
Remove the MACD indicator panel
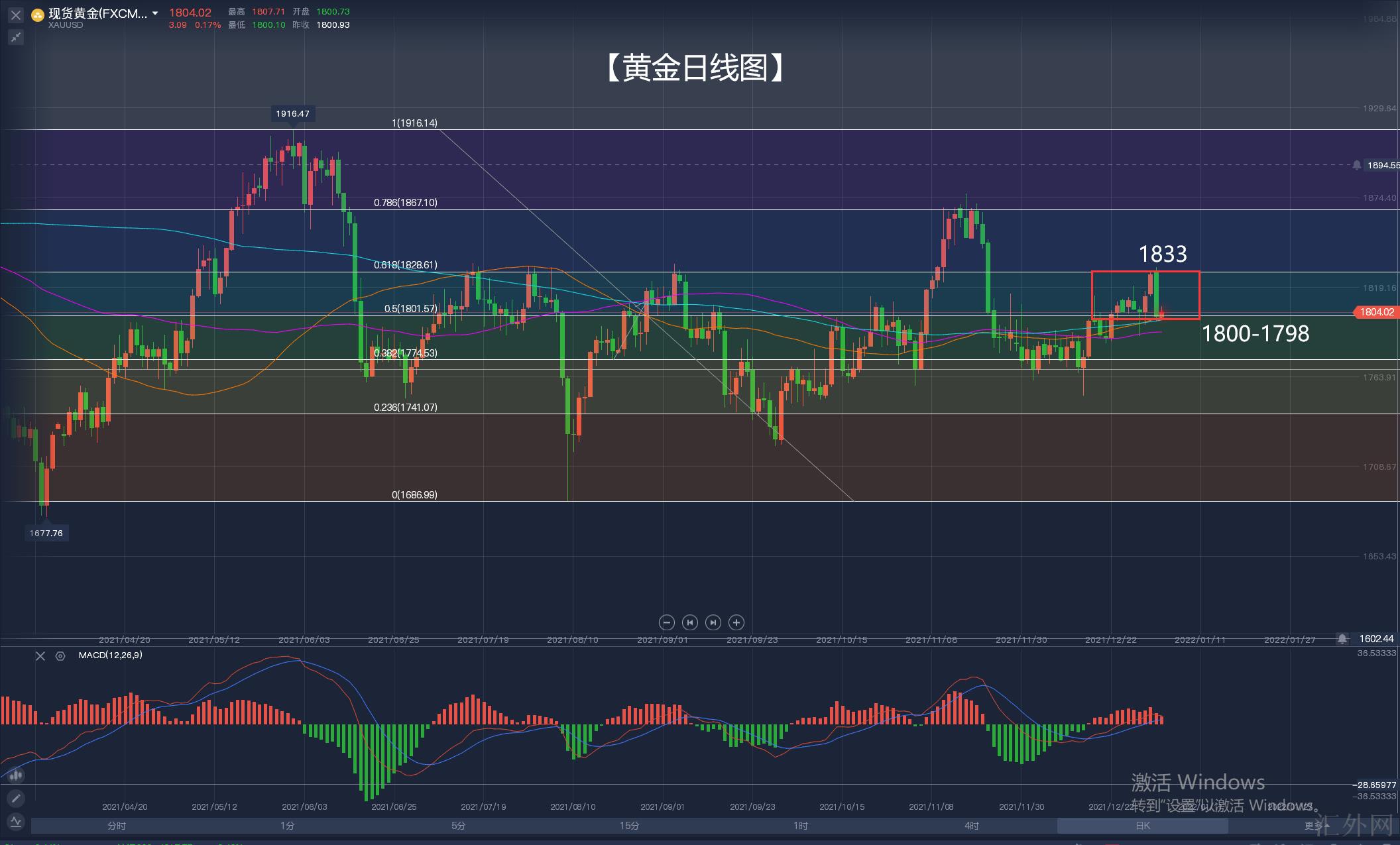click(40, 655)
